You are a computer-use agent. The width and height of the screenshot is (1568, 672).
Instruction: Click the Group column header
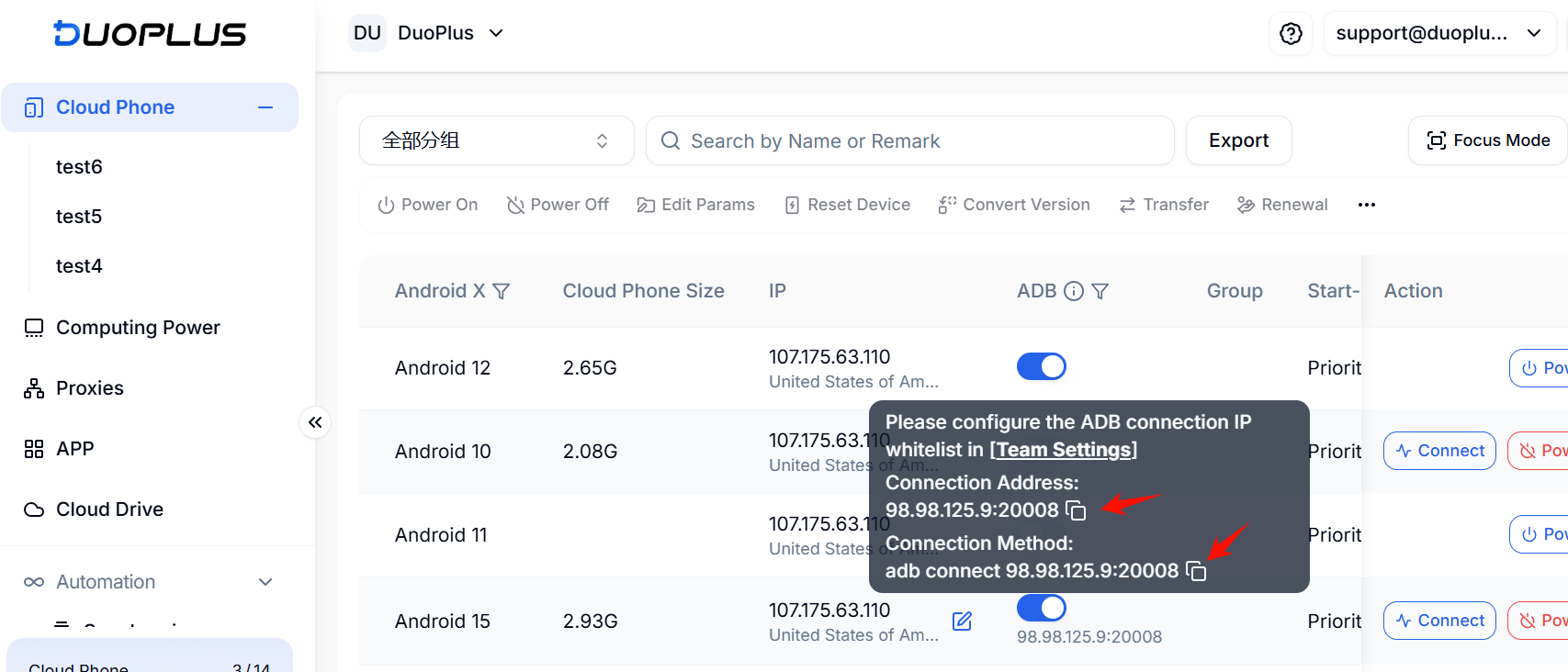coord(1234,291)
